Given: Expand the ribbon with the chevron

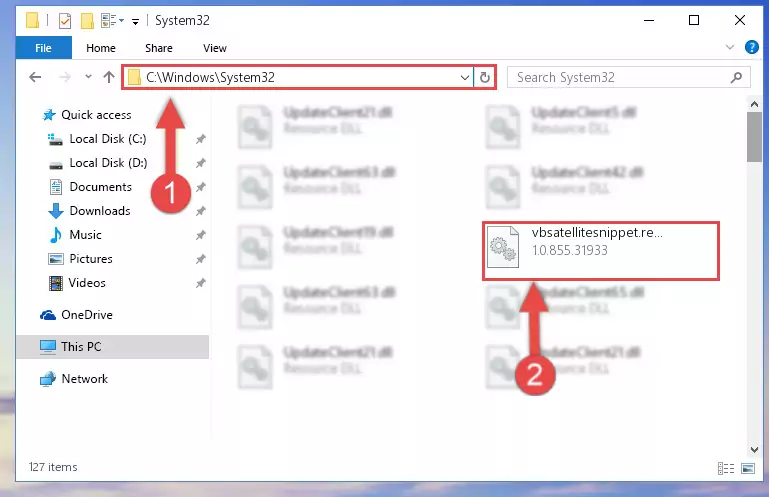Looking at the screenshot, I should [730, 47].
